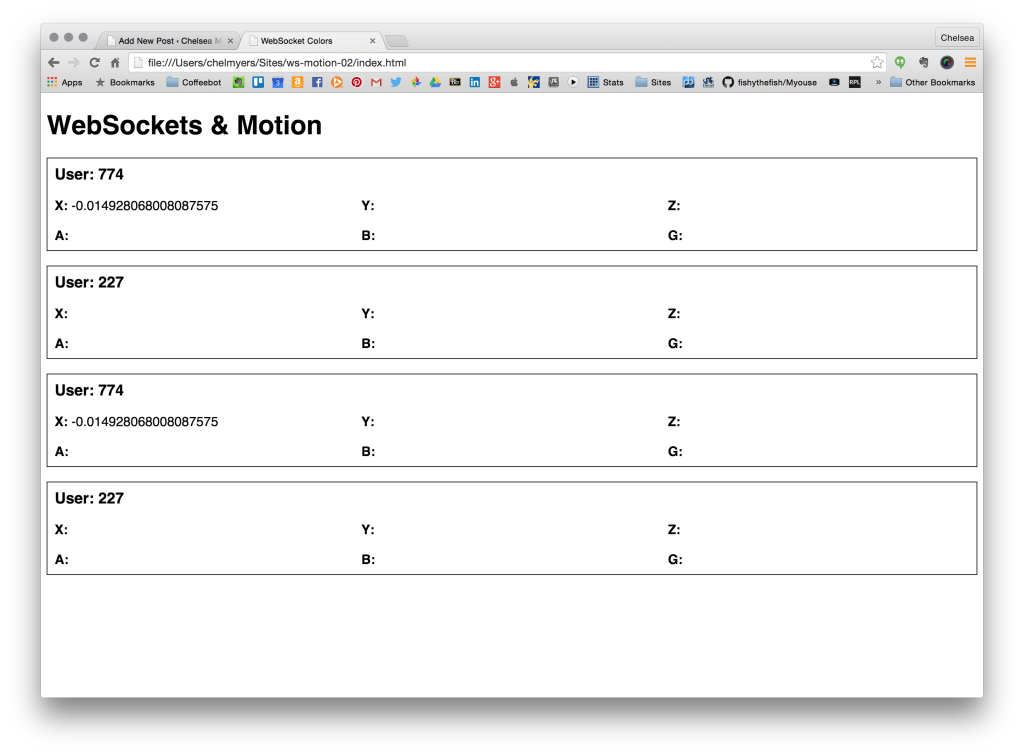This screenshot has width=1024, height=756.
Task: Switch to the Add New Post tab
Action: 170,40
